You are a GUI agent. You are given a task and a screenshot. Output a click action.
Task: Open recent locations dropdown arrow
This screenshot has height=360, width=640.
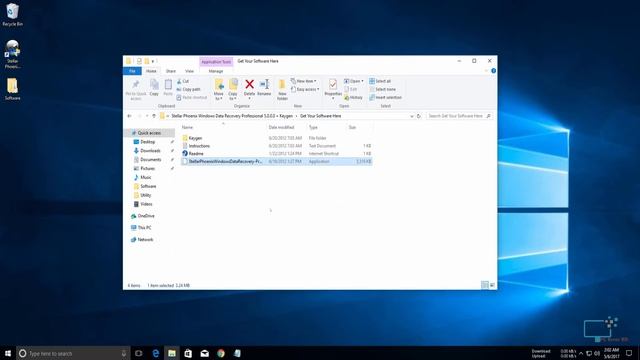147,116
